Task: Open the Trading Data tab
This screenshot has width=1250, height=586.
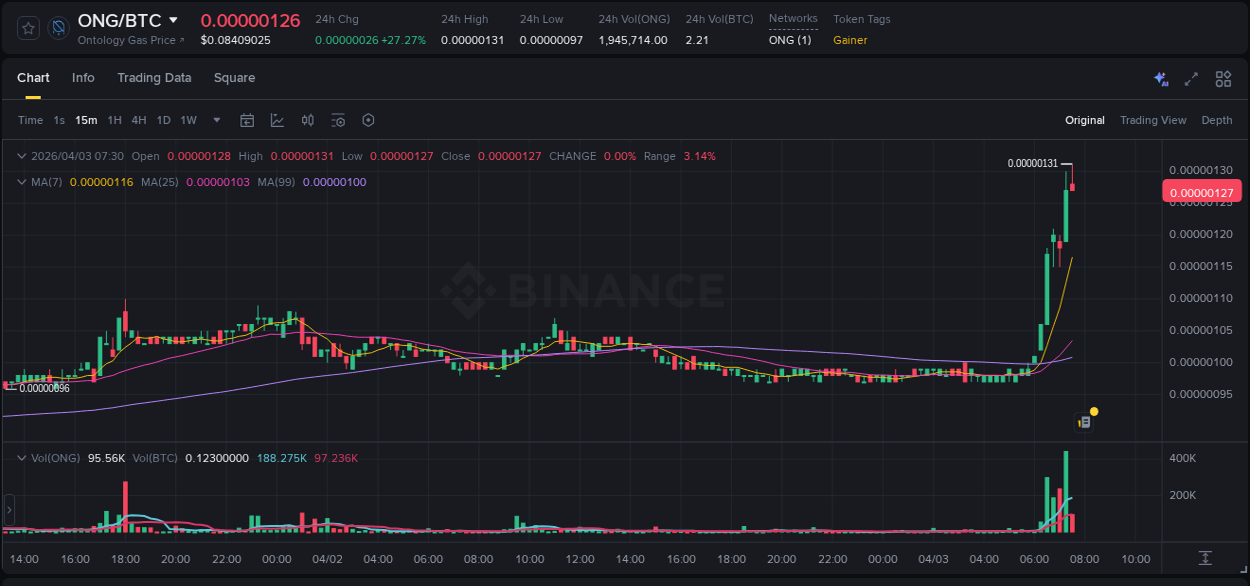Action: point(154,78)
